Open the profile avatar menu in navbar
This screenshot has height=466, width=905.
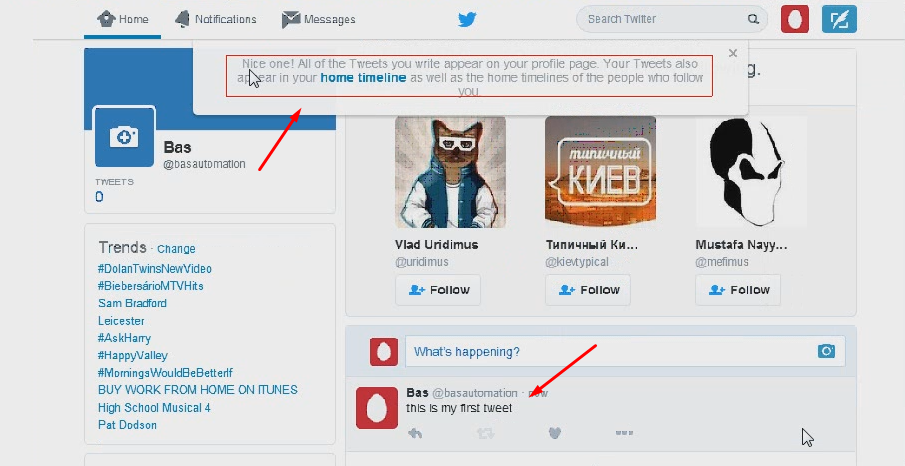[x=794, y=19]
